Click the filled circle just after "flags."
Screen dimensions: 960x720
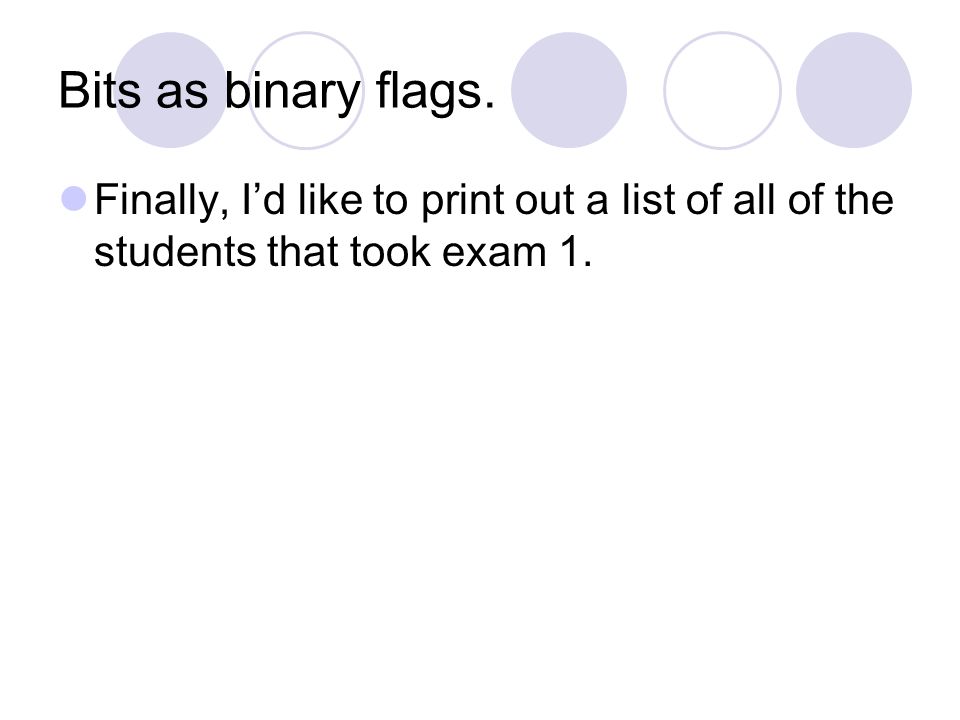click(x=569, y=90)
